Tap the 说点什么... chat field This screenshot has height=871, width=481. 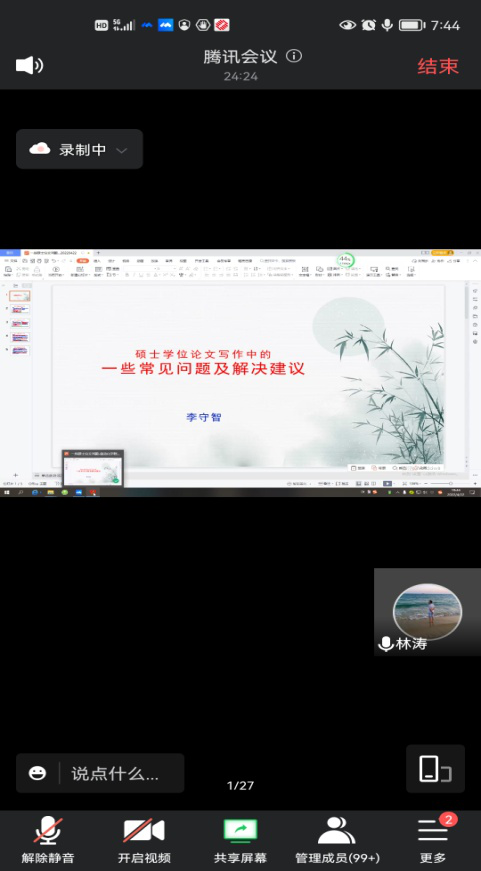(116, 773)
